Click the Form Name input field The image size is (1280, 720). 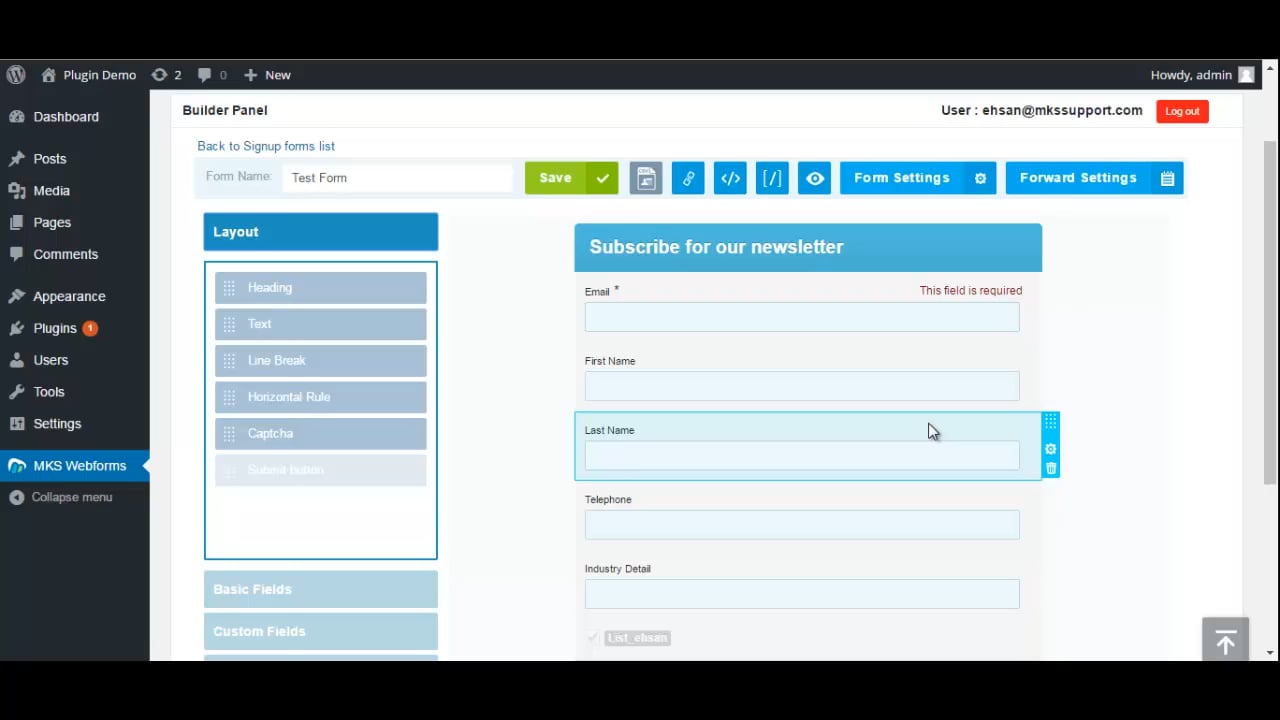[398, 178]
